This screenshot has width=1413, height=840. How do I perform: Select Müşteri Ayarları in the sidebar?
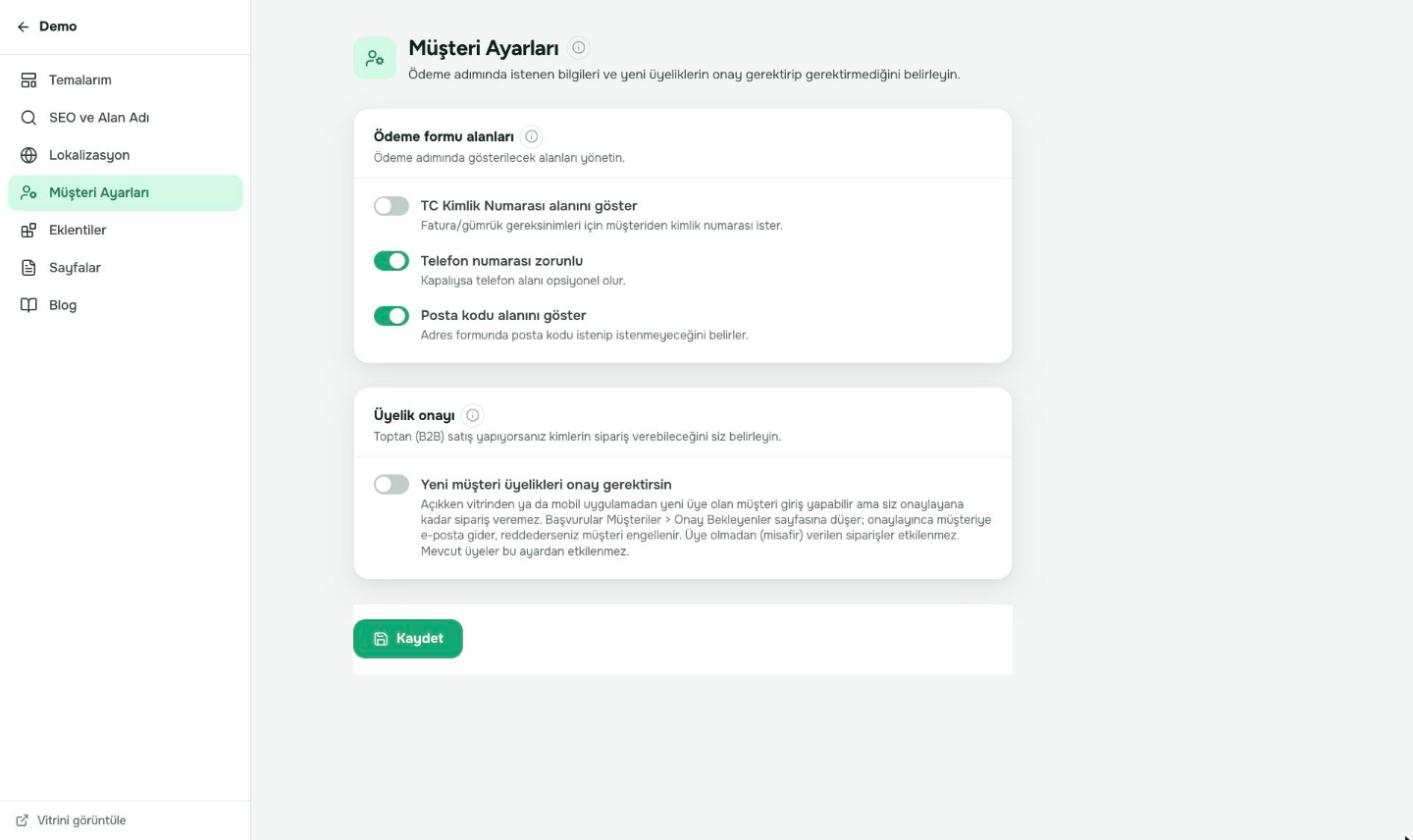point(125,193)
